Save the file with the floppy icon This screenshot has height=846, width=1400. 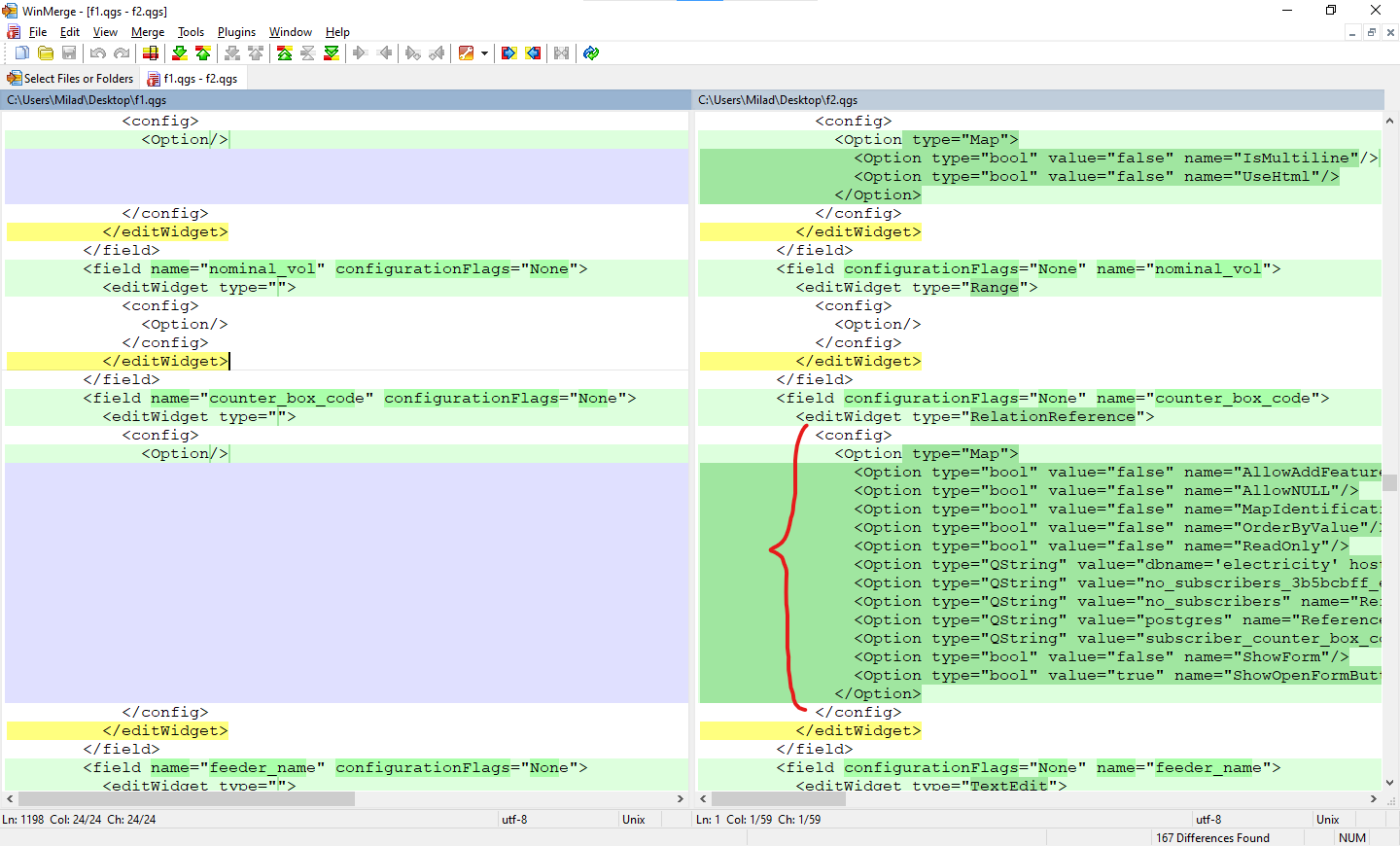69,53
